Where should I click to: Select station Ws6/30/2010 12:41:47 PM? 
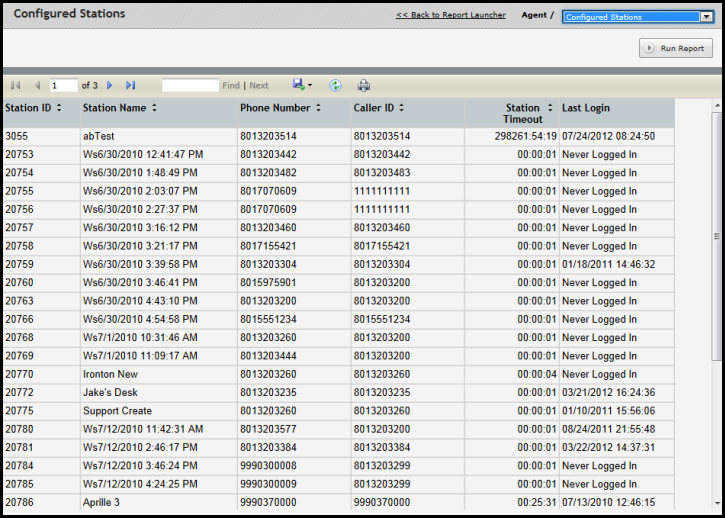(143, 154)
